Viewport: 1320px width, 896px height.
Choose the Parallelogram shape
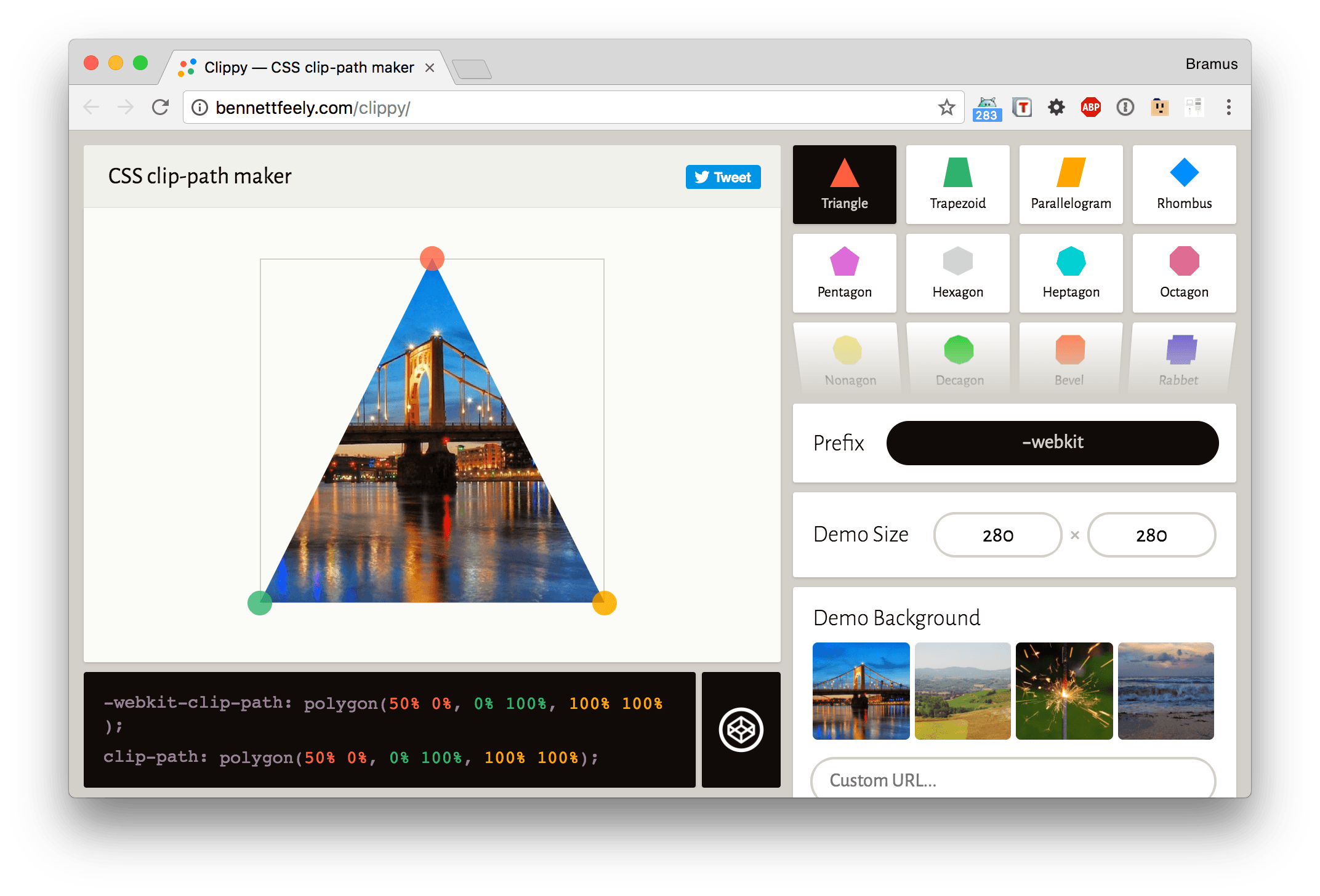click(x=1071, y=185)
